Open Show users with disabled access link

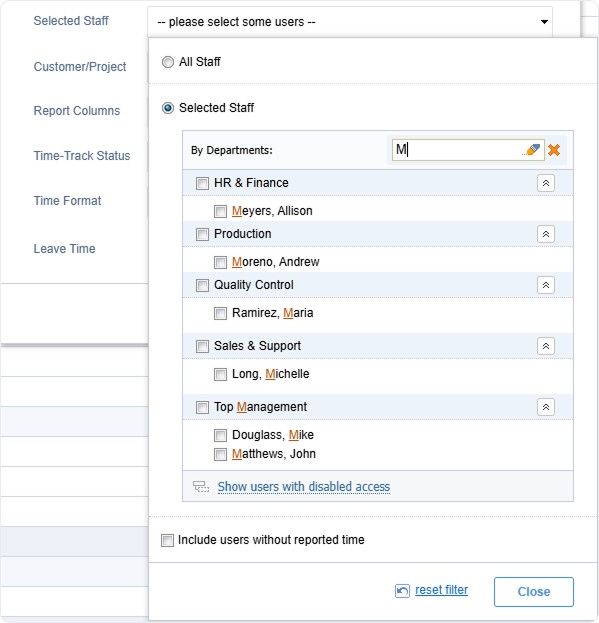click(304, 486)
